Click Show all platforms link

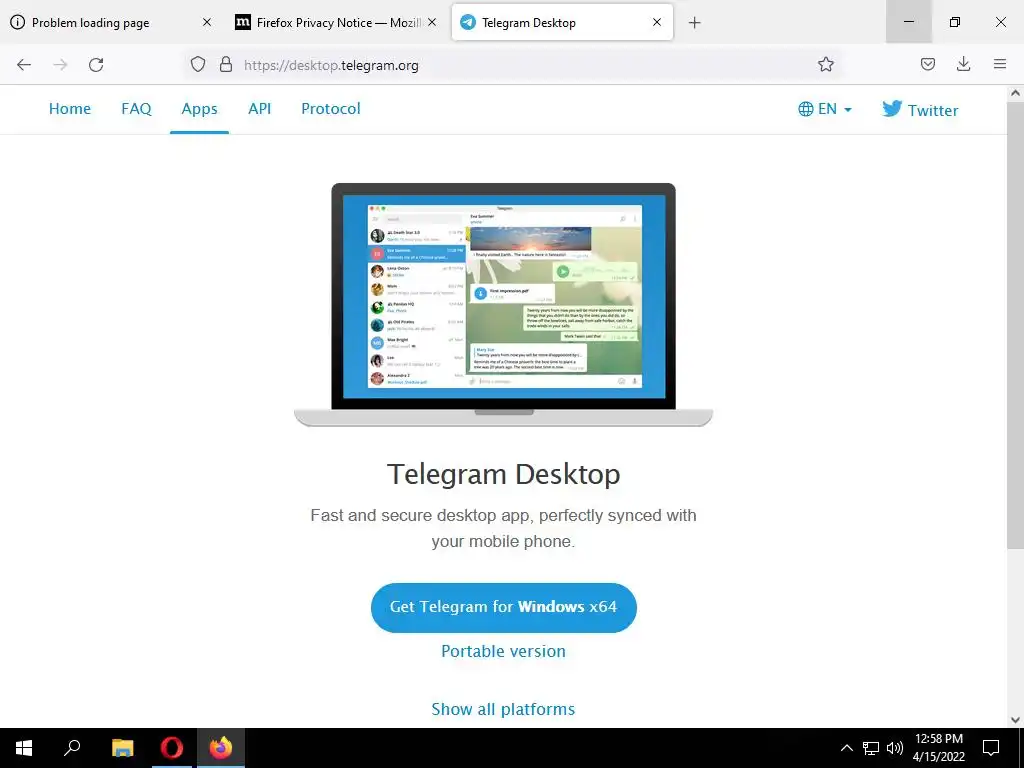(504, 709)
